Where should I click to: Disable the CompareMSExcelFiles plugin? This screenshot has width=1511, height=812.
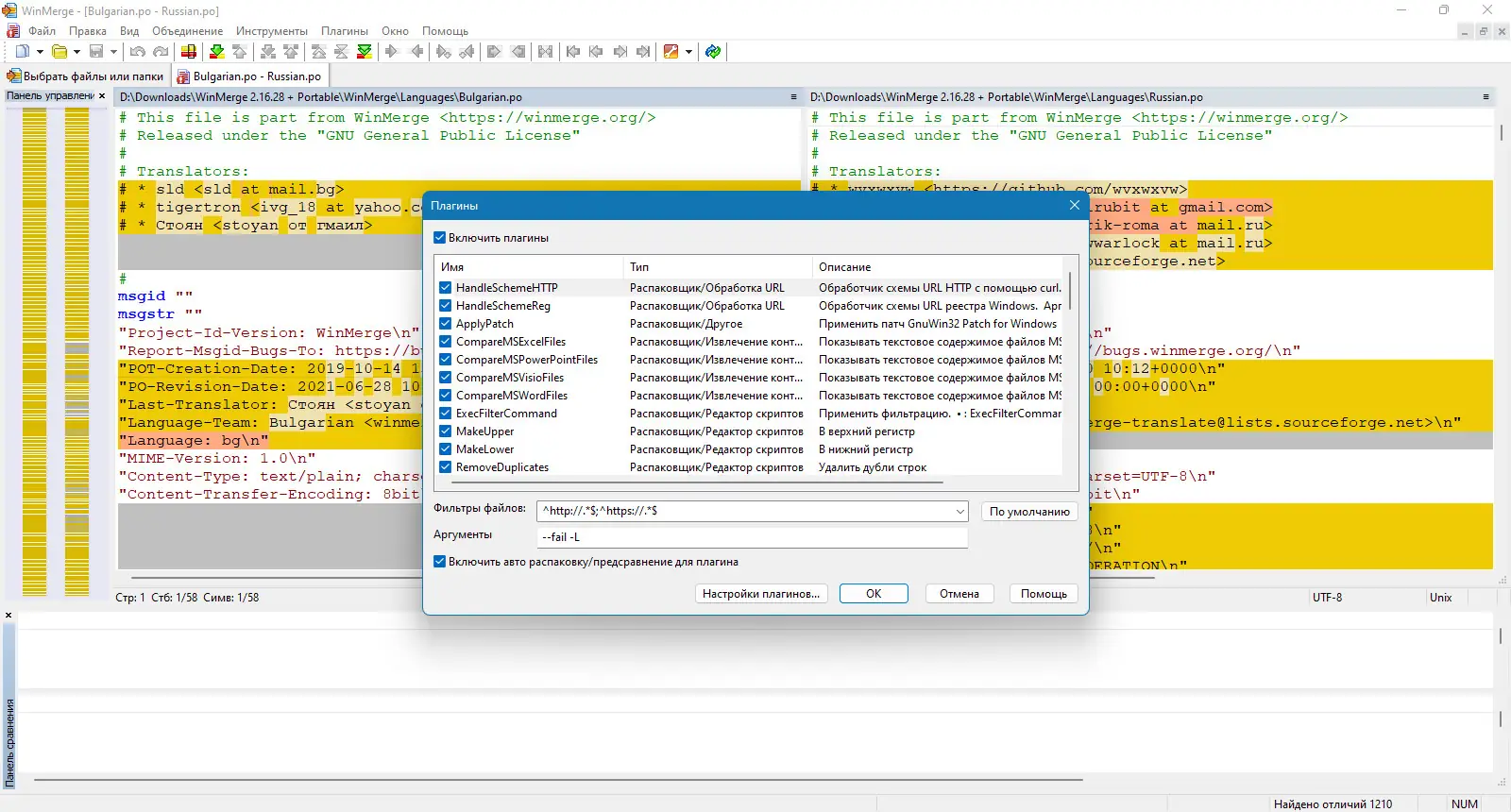[445, 342]
